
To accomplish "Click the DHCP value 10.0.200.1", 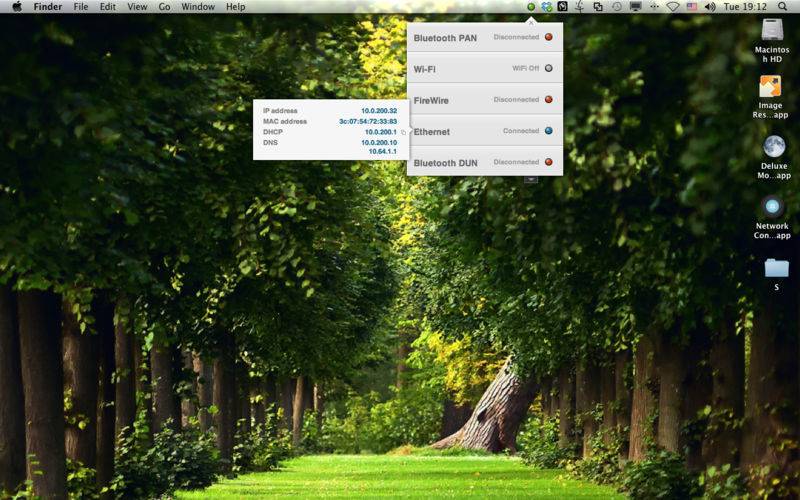I will click(381, 132).
